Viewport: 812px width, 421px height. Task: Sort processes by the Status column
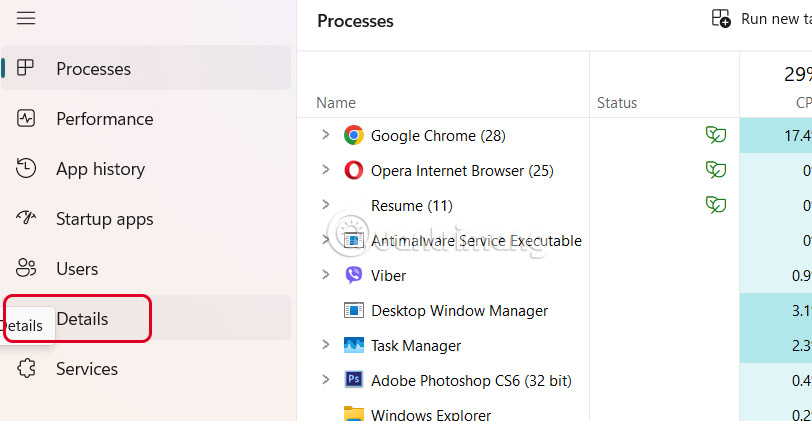coord(617,103)
